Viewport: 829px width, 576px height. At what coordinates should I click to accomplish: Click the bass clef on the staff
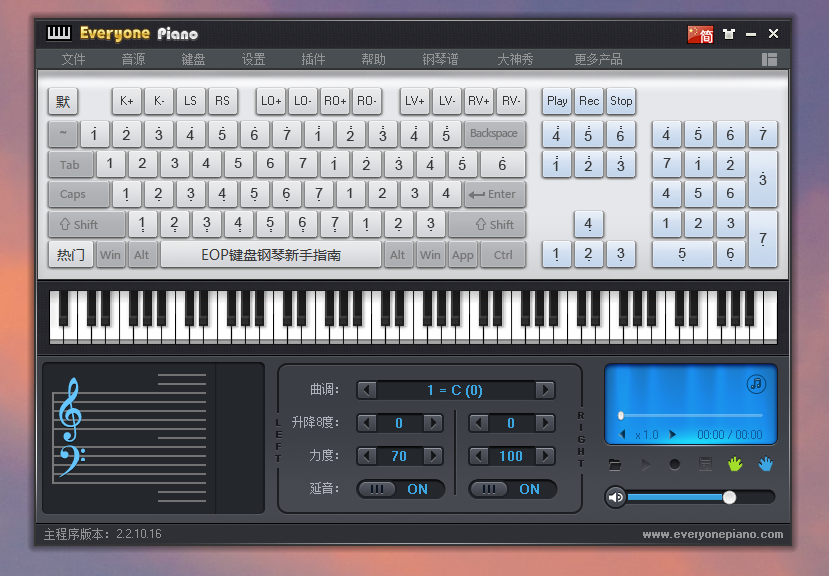point(71,461)
